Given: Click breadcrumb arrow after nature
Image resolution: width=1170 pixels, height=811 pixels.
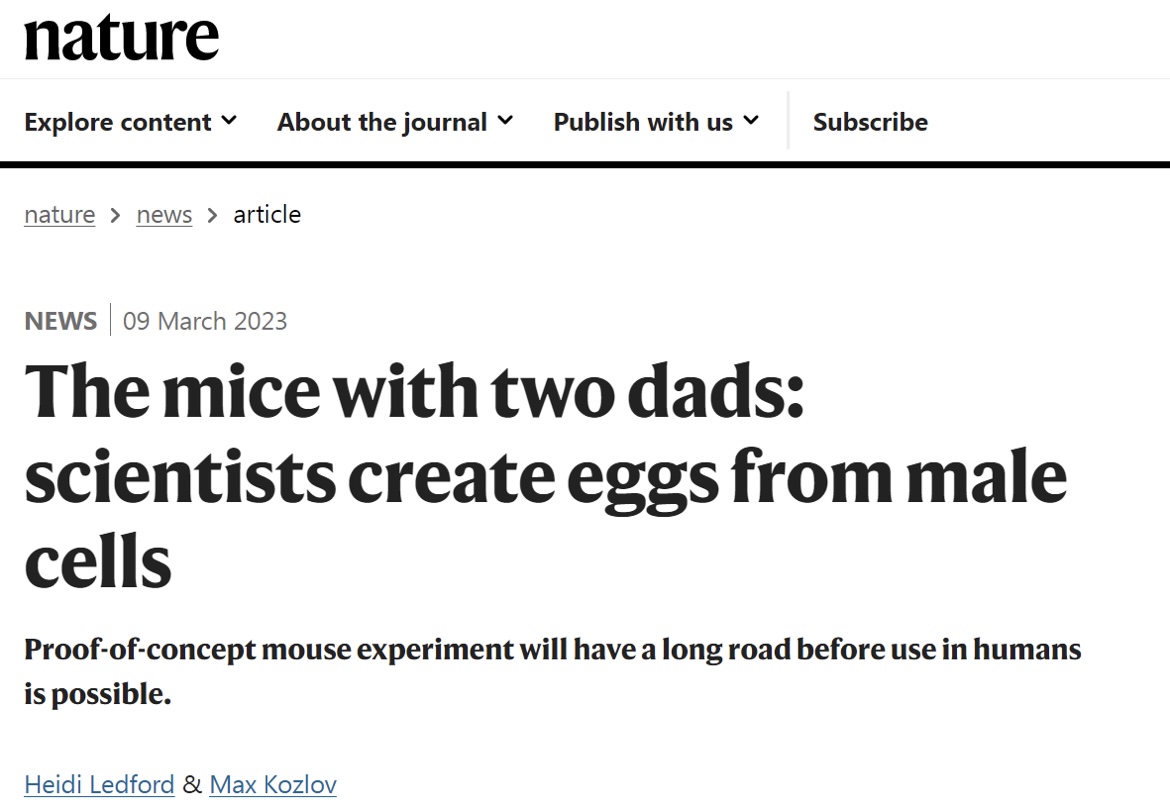Looking at the screenshot, I should 115,216.
